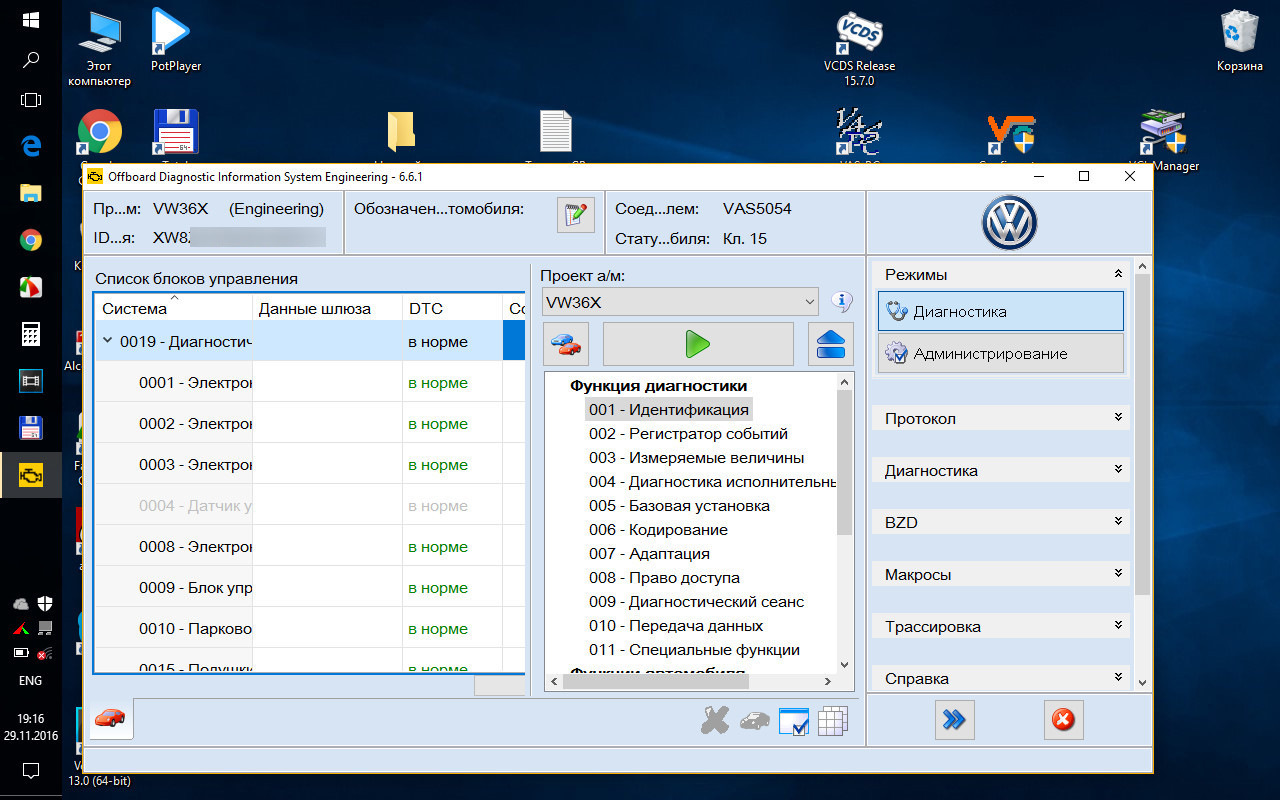Select 005 - Базовая установка
The width and height of the screenshot is (1280, 800).
point(679,505)
